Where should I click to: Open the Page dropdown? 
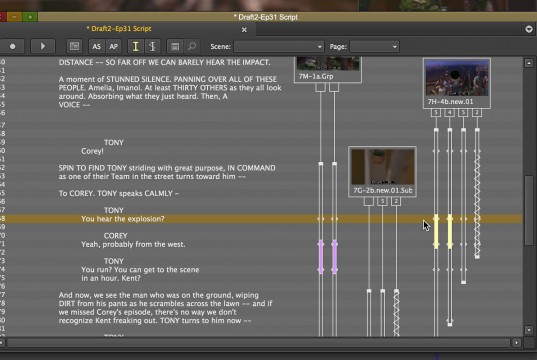[x=374, y=47]
